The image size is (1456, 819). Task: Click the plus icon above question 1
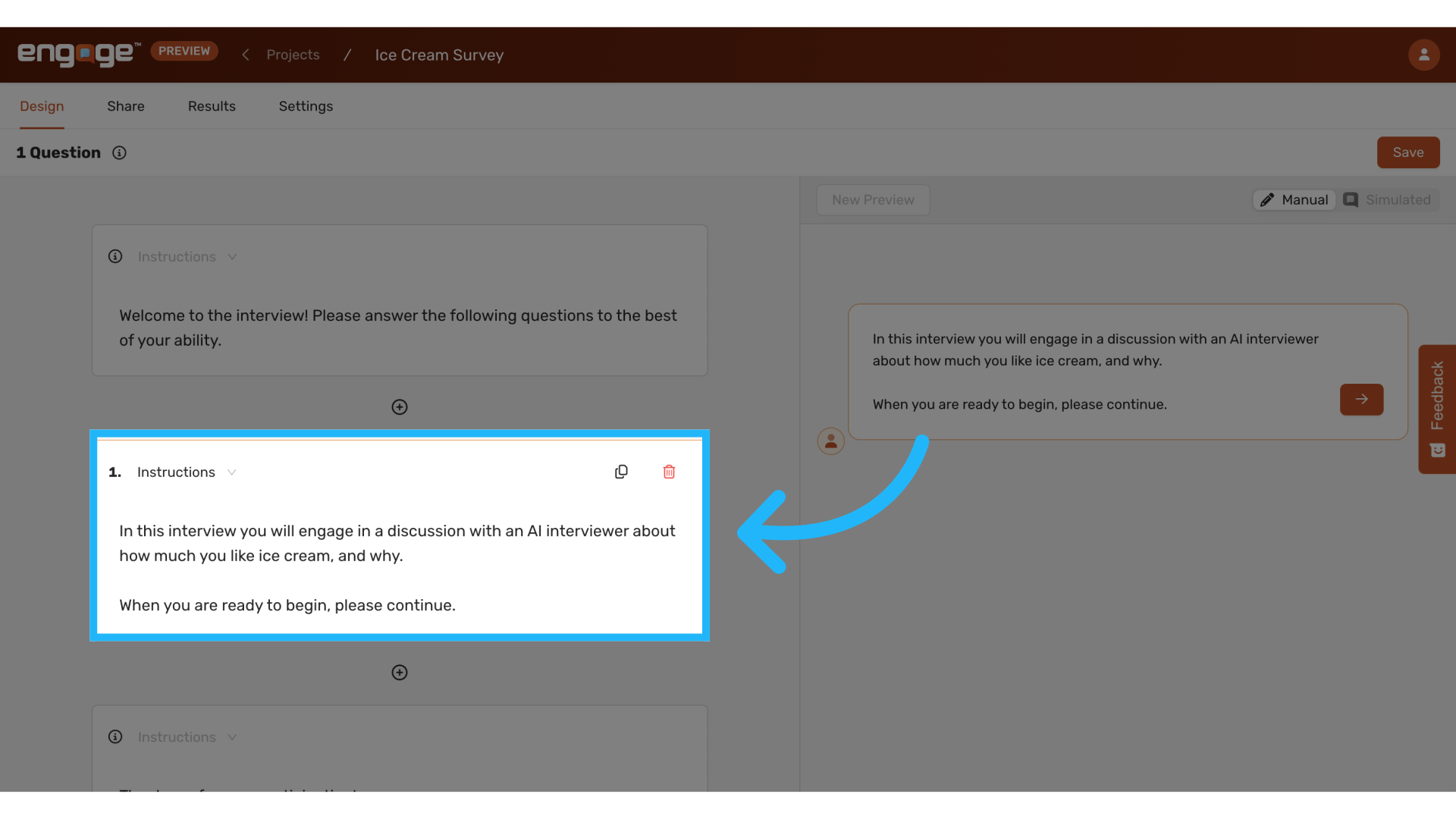tap(400, 406)
